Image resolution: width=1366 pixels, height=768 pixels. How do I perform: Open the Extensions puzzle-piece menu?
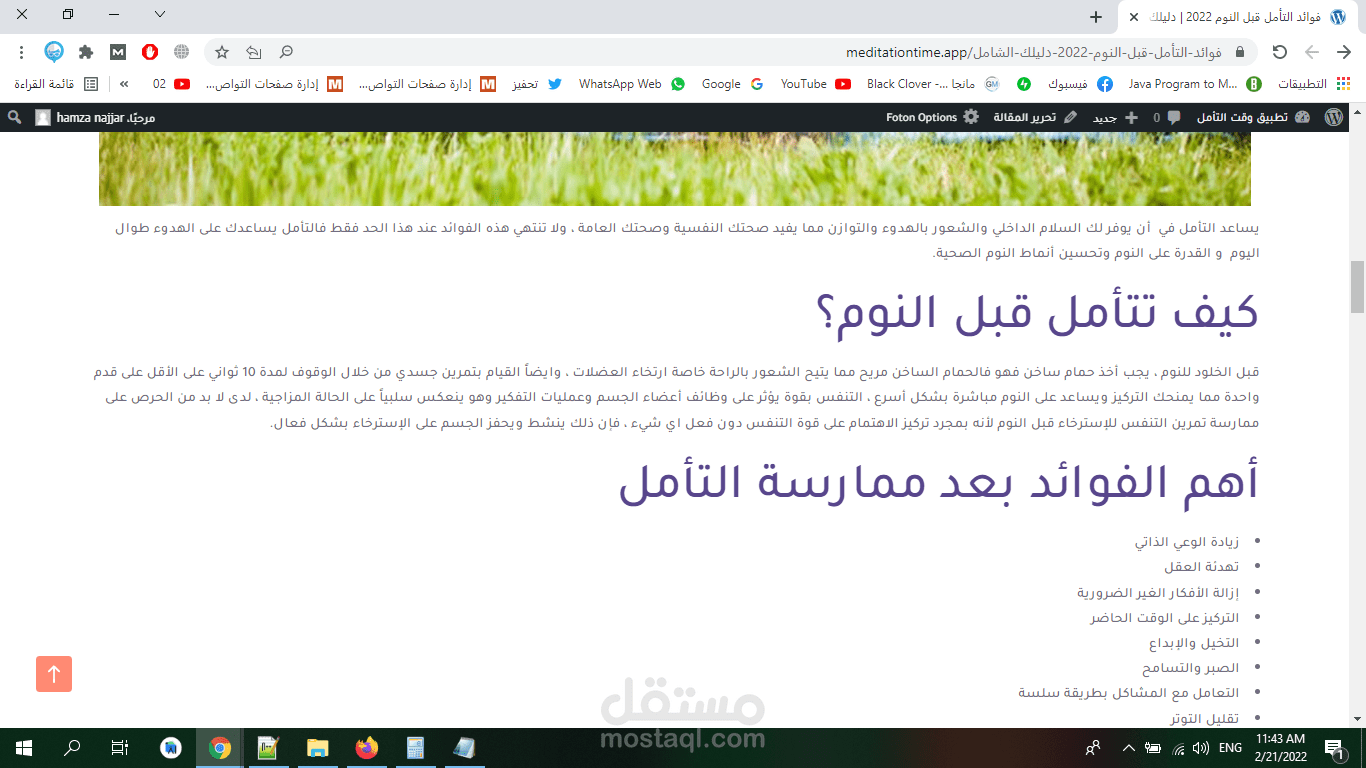click(86, 52)
